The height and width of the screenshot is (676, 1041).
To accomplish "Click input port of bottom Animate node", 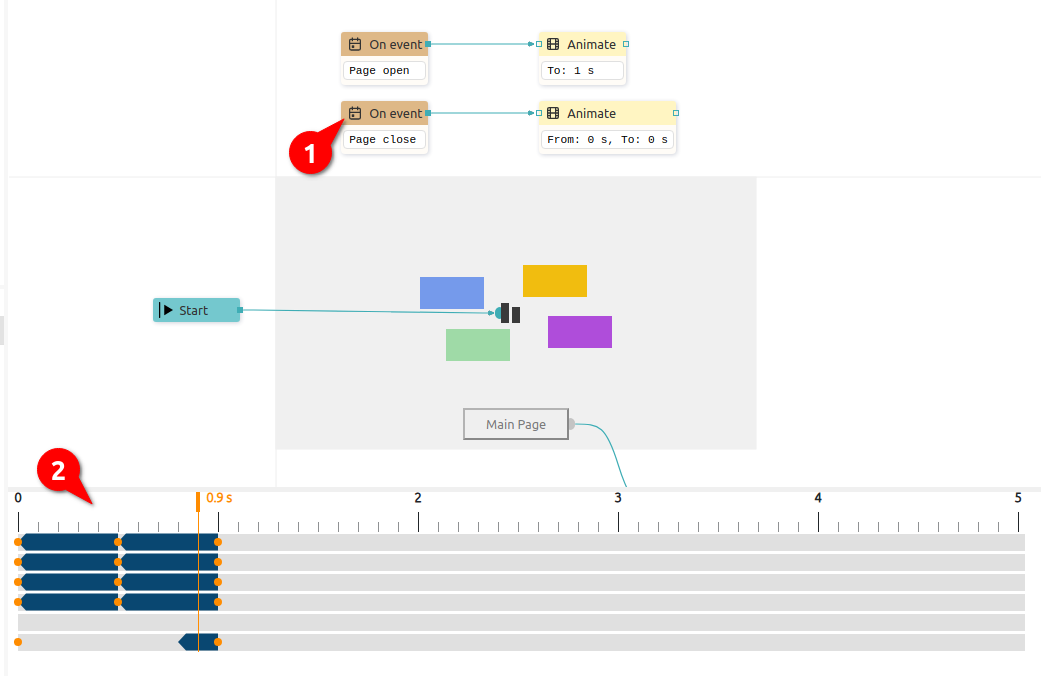I will click(539, 113).
